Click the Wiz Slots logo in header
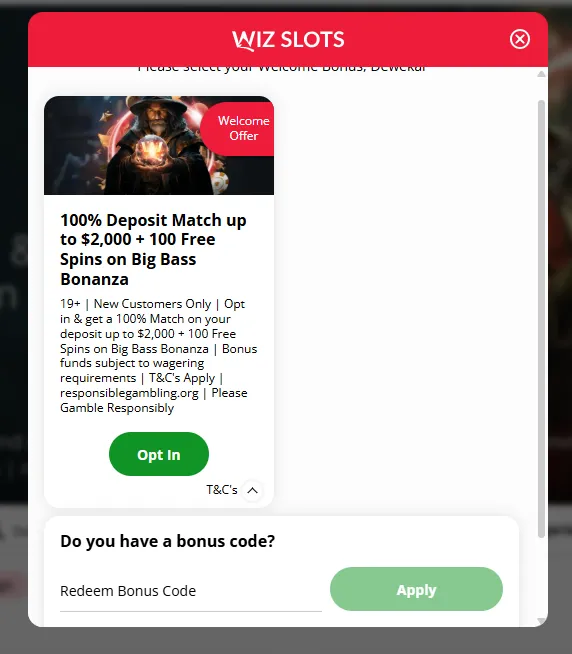The image size is (572, 654). pos(288,40)
